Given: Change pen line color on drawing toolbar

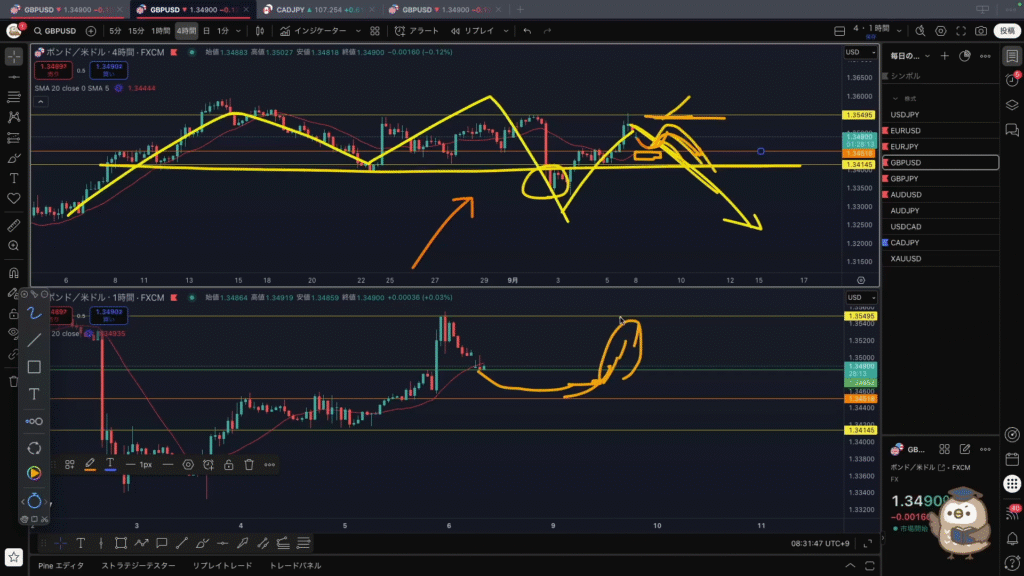Looking at the screenshot, I should coord(90,465).
